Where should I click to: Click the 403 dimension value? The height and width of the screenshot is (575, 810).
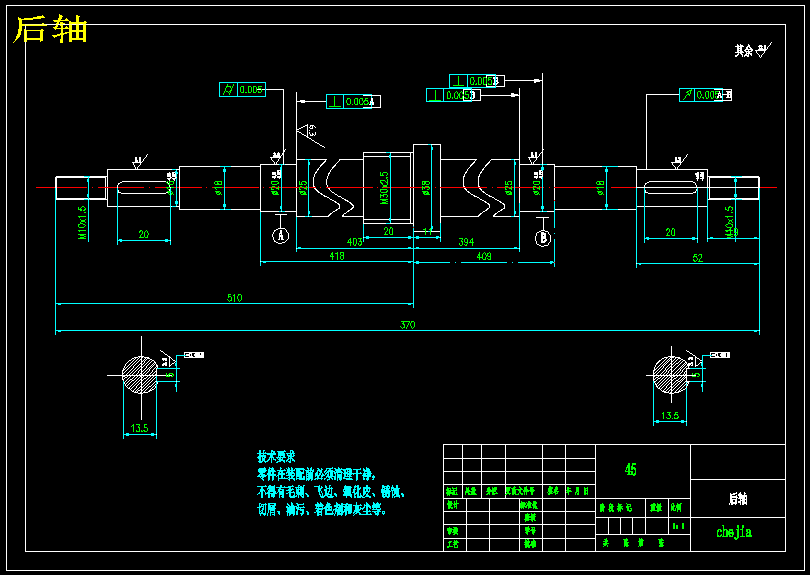point(354,242)
